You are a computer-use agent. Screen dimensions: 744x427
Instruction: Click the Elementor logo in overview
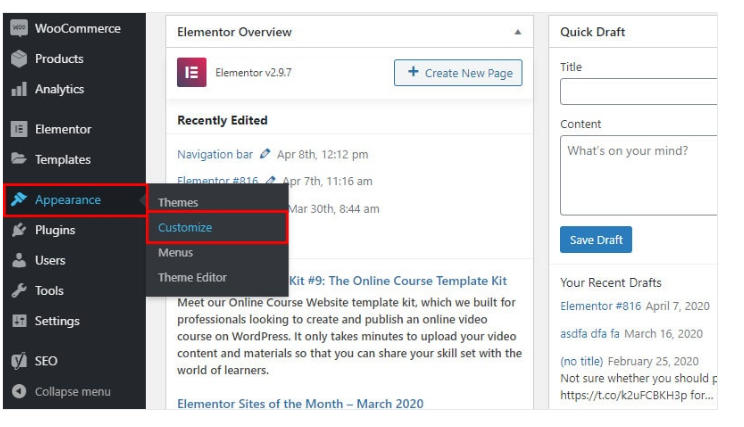[192, 72]
